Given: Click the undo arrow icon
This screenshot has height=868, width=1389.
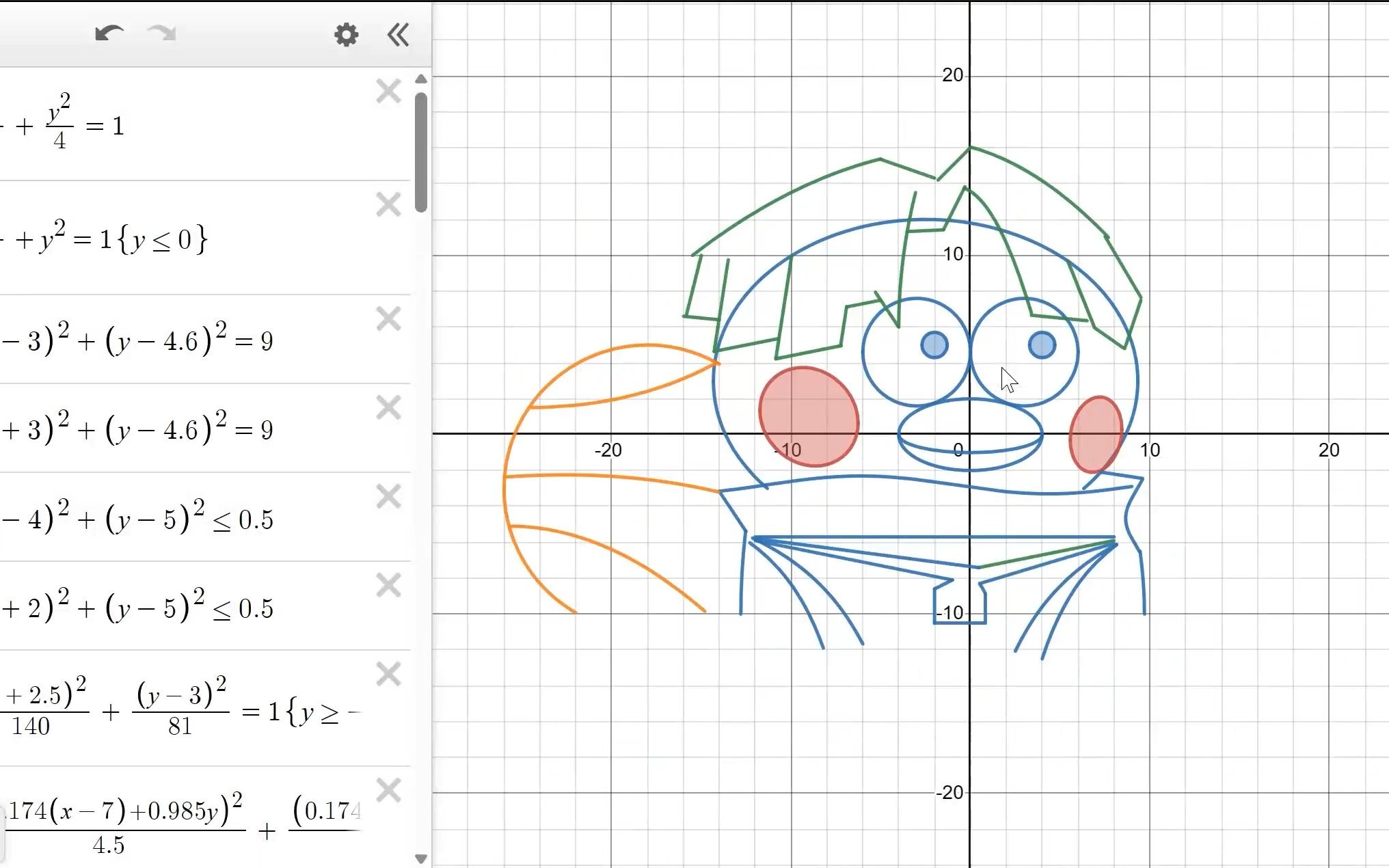Looking at the screenshot, I should coord(109,33).
